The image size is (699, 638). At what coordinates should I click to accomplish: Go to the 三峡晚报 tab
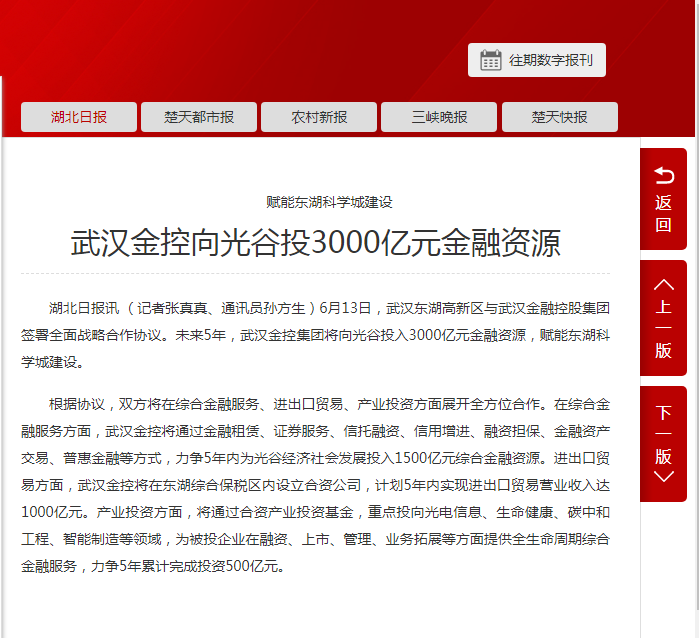(439, 117)
